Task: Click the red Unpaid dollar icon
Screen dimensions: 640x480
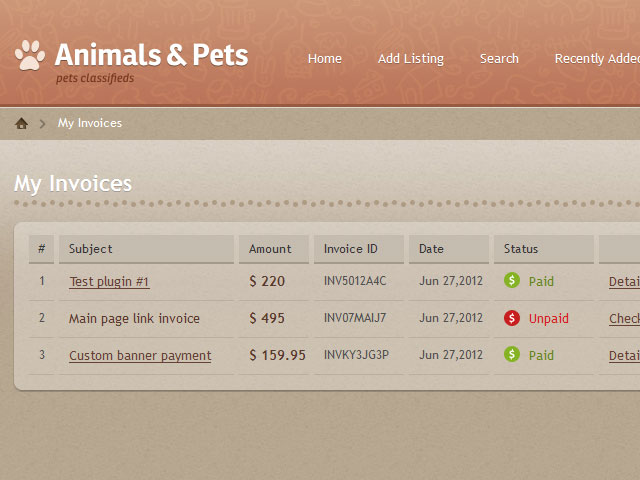Action: (x=512, y=318)
